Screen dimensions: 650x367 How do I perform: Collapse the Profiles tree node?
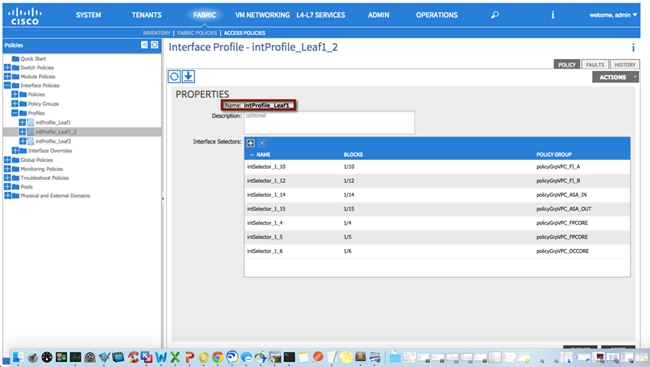(x=15, y=113)
